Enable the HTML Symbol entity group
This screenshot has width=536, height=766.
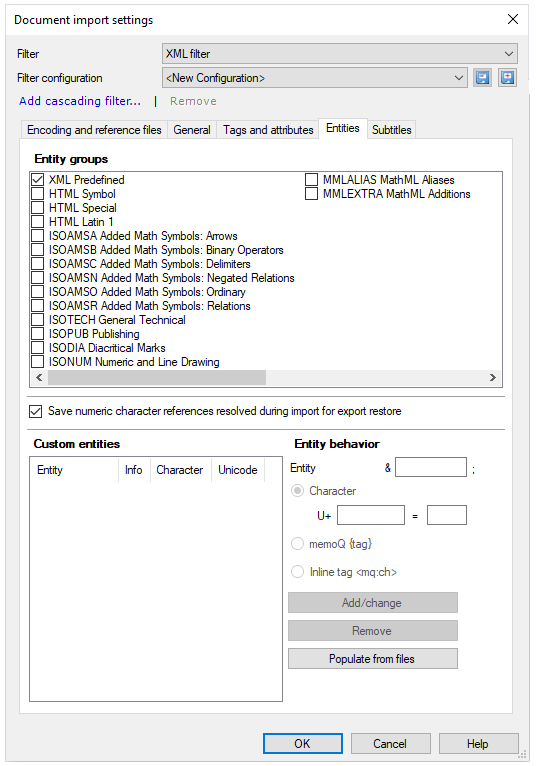point(38,194)
